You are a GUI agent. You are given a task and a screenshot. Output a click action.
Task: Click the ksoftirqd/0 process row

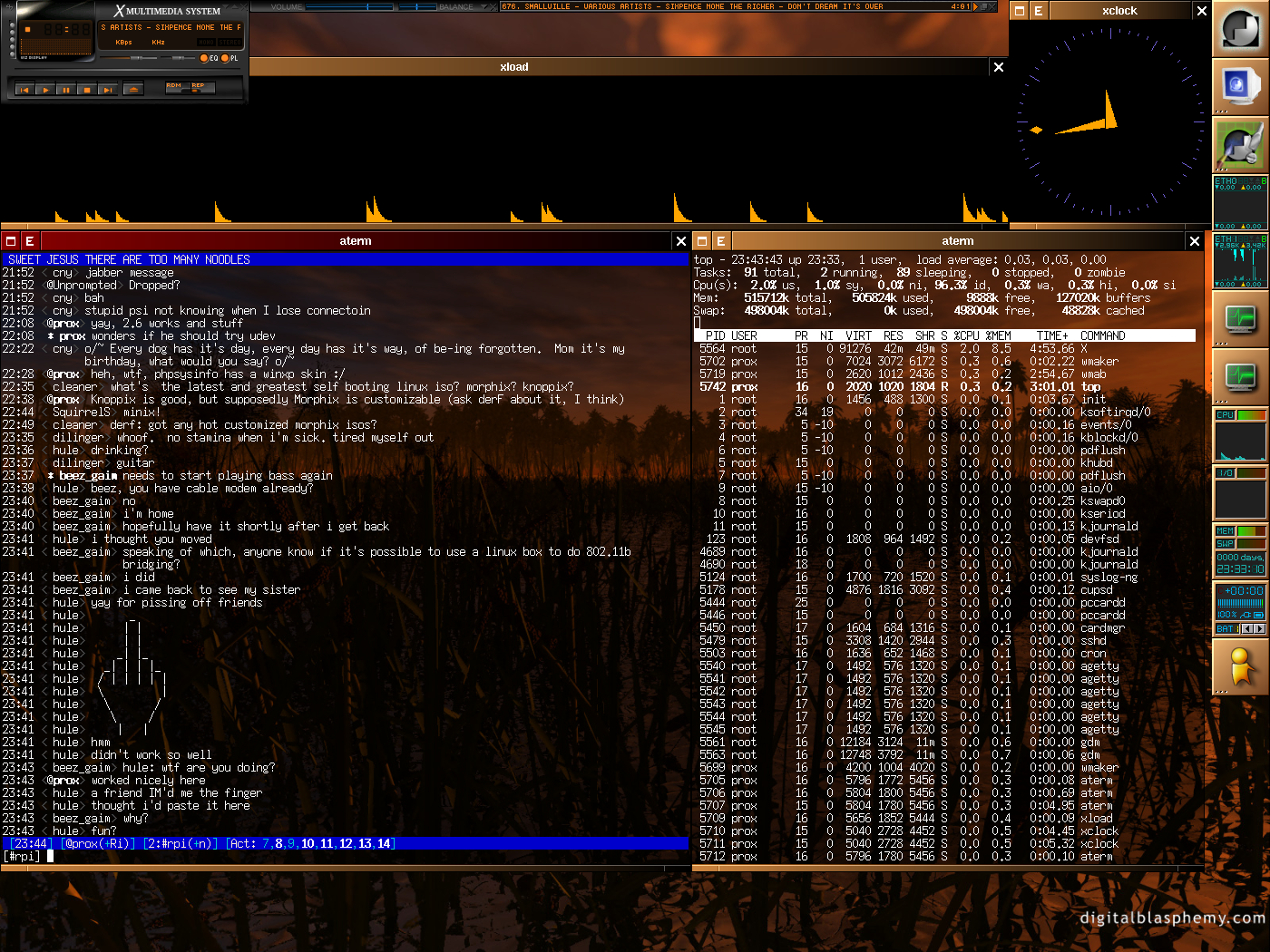[x=943, y=412]
